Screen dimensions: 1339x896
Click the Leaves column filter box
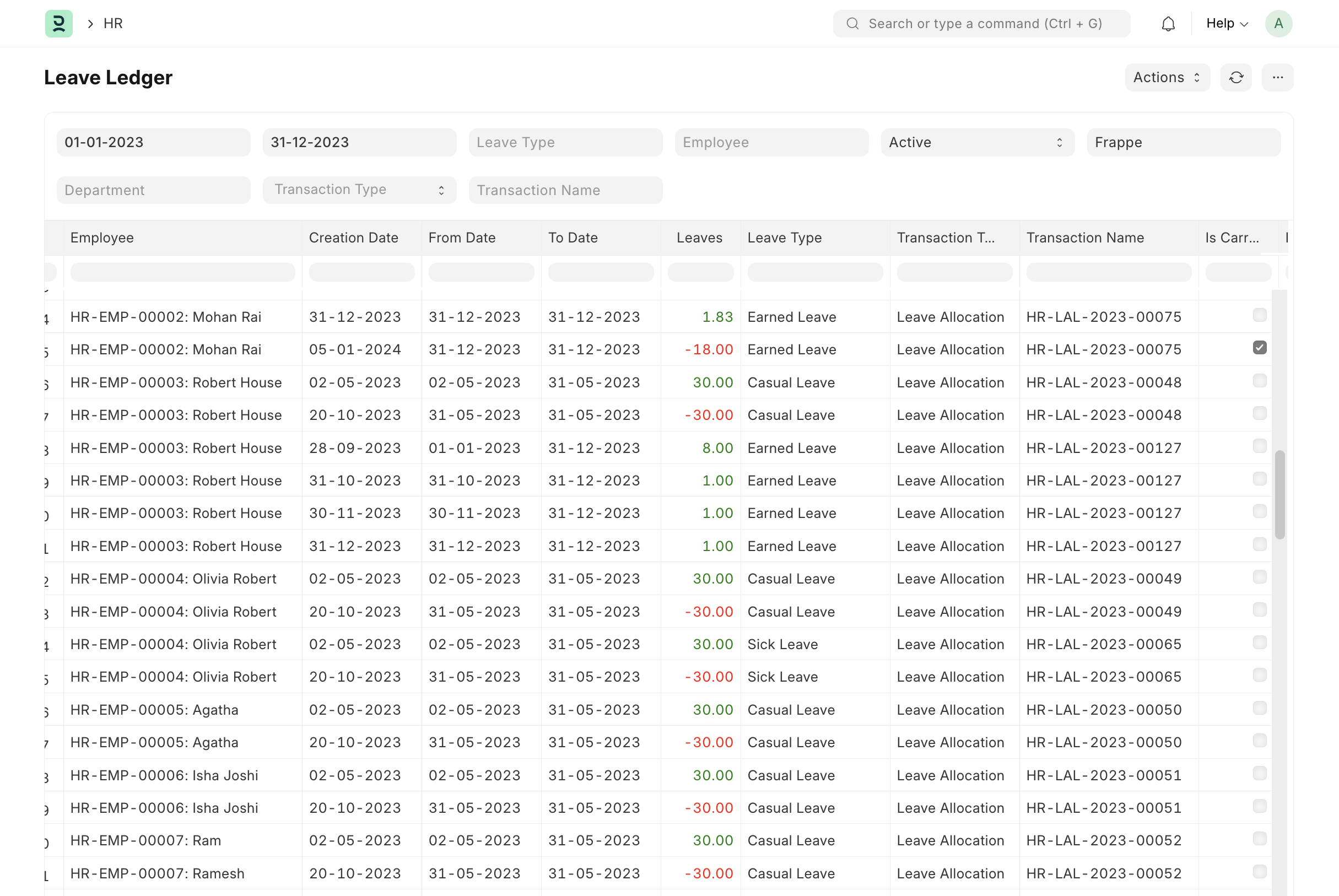(x=701, y=272)
